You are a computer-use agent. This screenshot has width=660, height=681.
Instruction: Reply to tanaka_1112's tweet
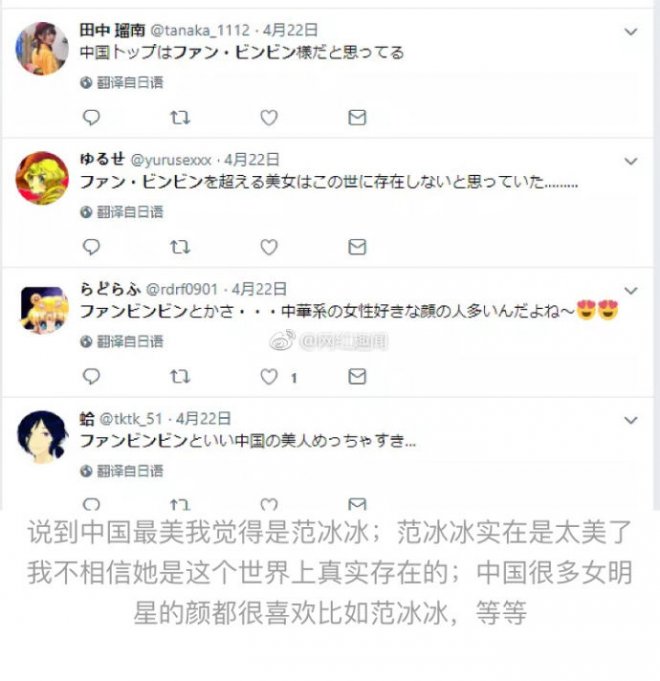pyautogui.click(x=91, y=117)
